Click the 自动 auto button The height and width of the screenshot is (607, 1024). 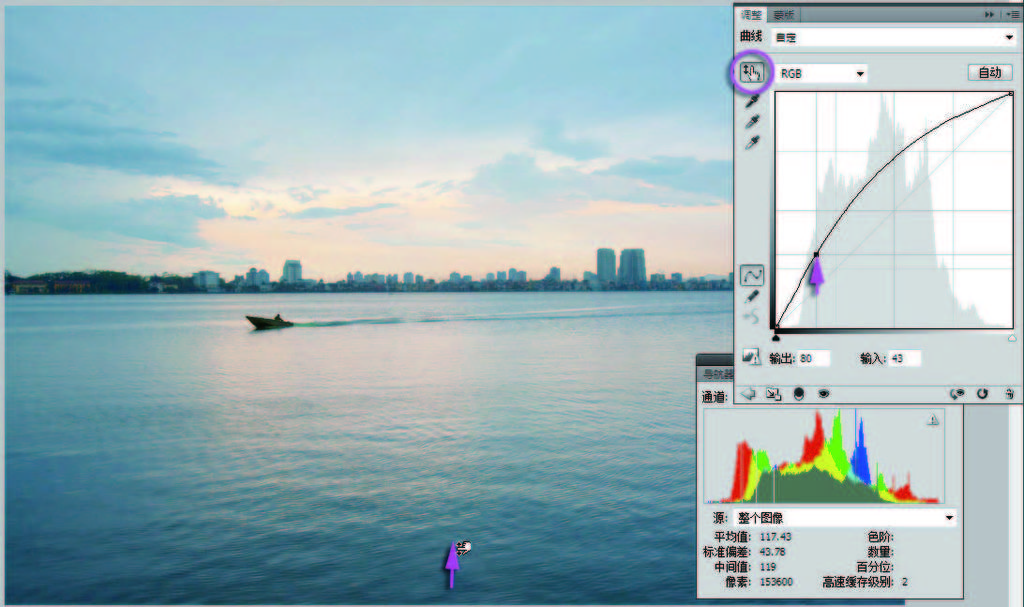click(989, 73)
